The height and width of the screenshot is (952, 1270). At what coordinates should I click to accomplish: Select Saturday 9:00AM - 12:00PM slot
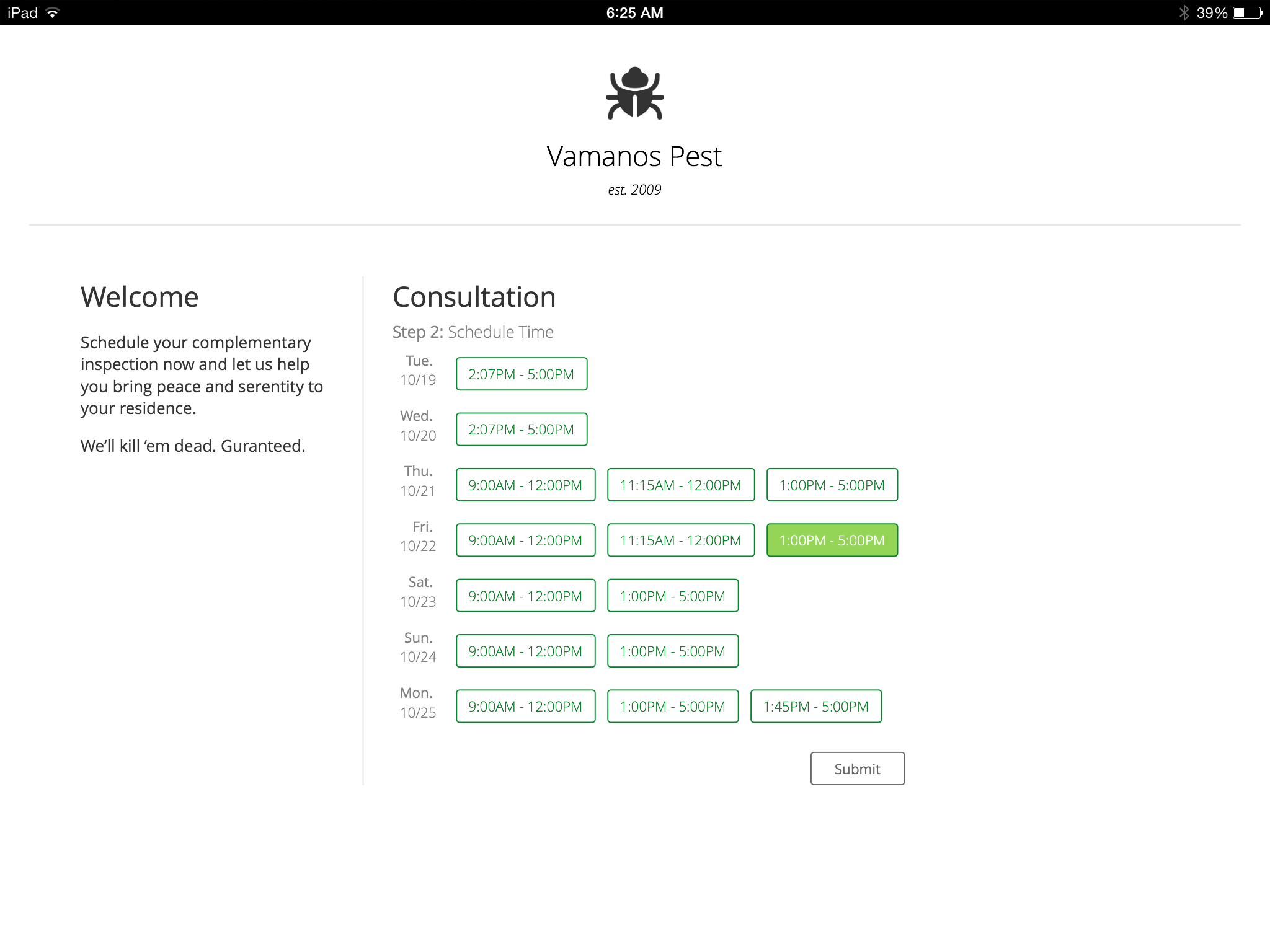click(x=525, y=596)
